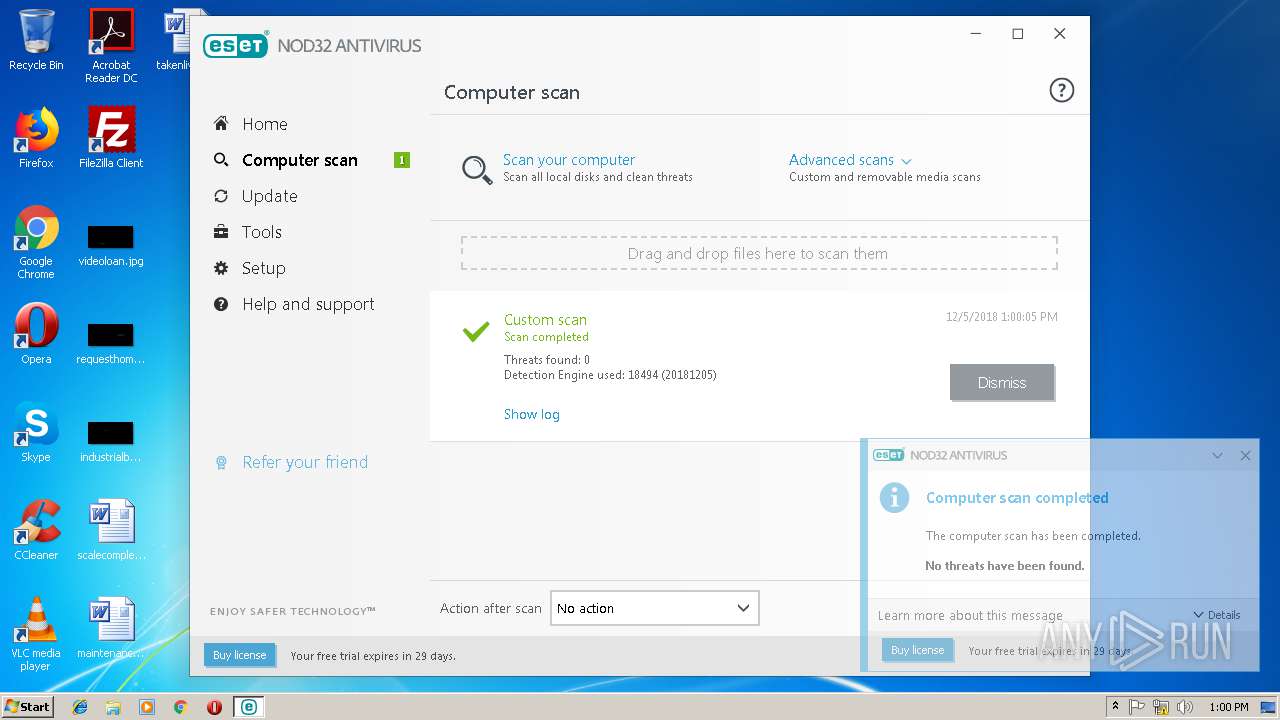Show hidden system tray icons

[x=1115, y=706]
